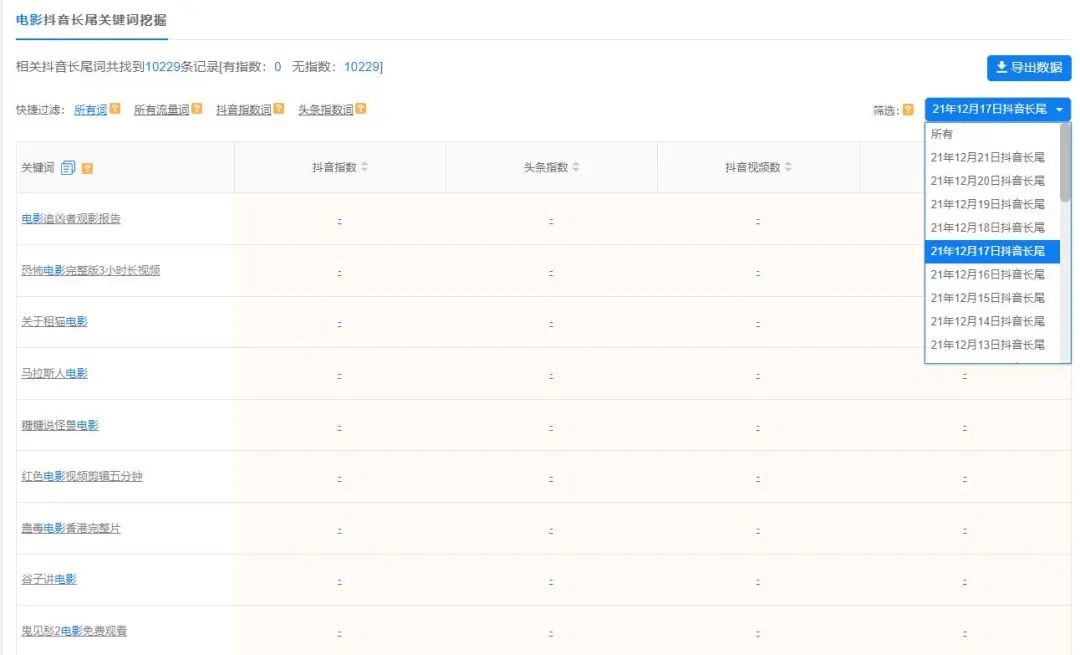Collapse the 21年12月17日抖音长尾 dropdown arrow
1080x655 pixels.
pyautogui.click(x=1058, y=109)
